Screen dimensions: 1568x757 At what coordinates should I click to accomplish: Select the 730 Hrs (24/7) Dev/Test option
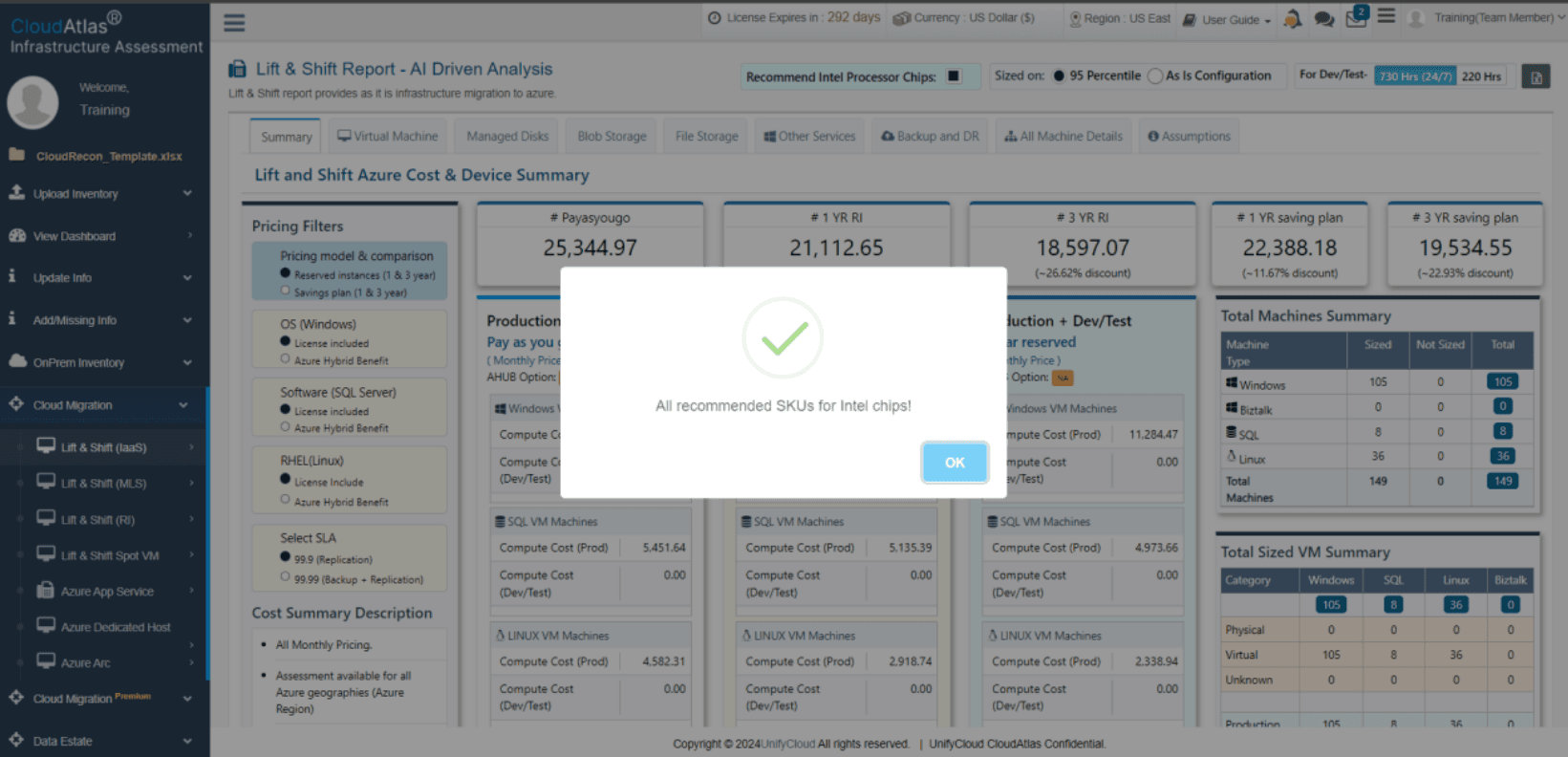(x=1415, y=76)
